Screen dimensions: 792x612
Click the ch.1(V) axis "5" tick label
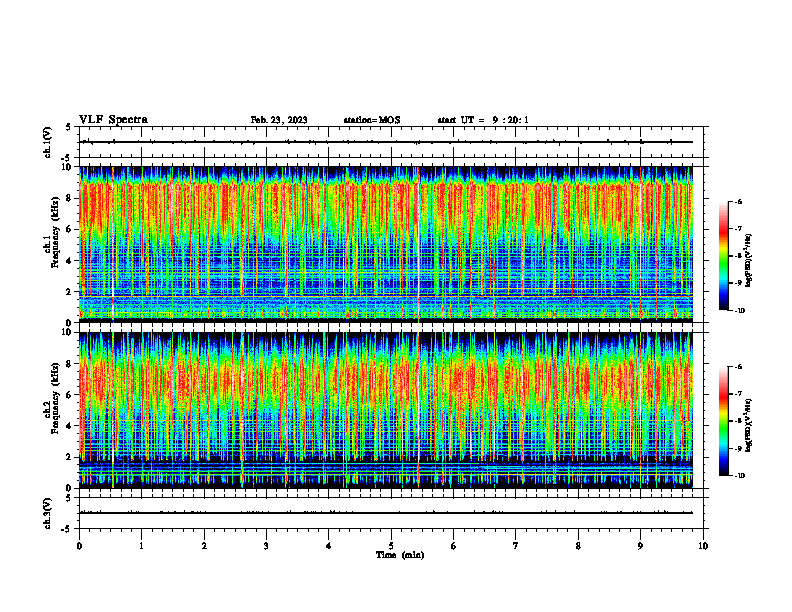[69, 128]
